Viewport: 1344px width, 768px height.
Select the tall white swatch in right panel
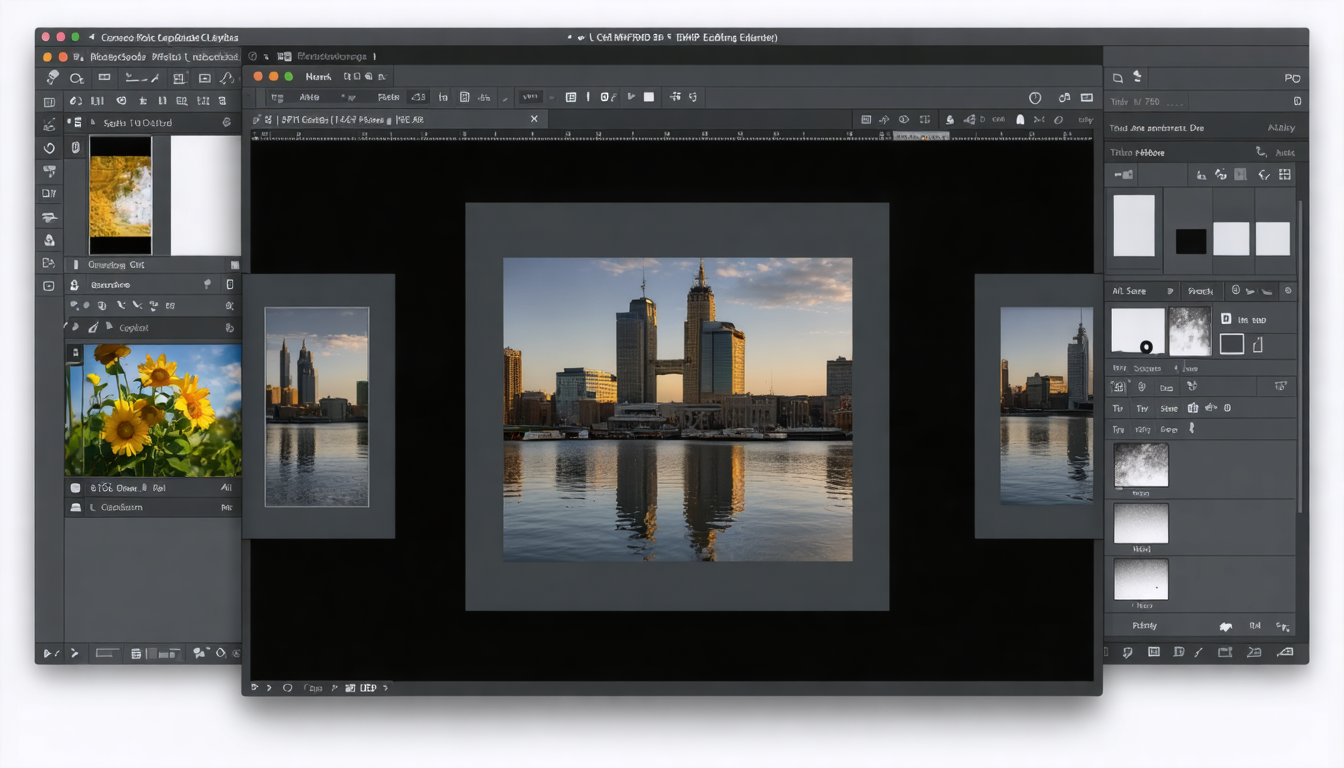(1134, 225)
